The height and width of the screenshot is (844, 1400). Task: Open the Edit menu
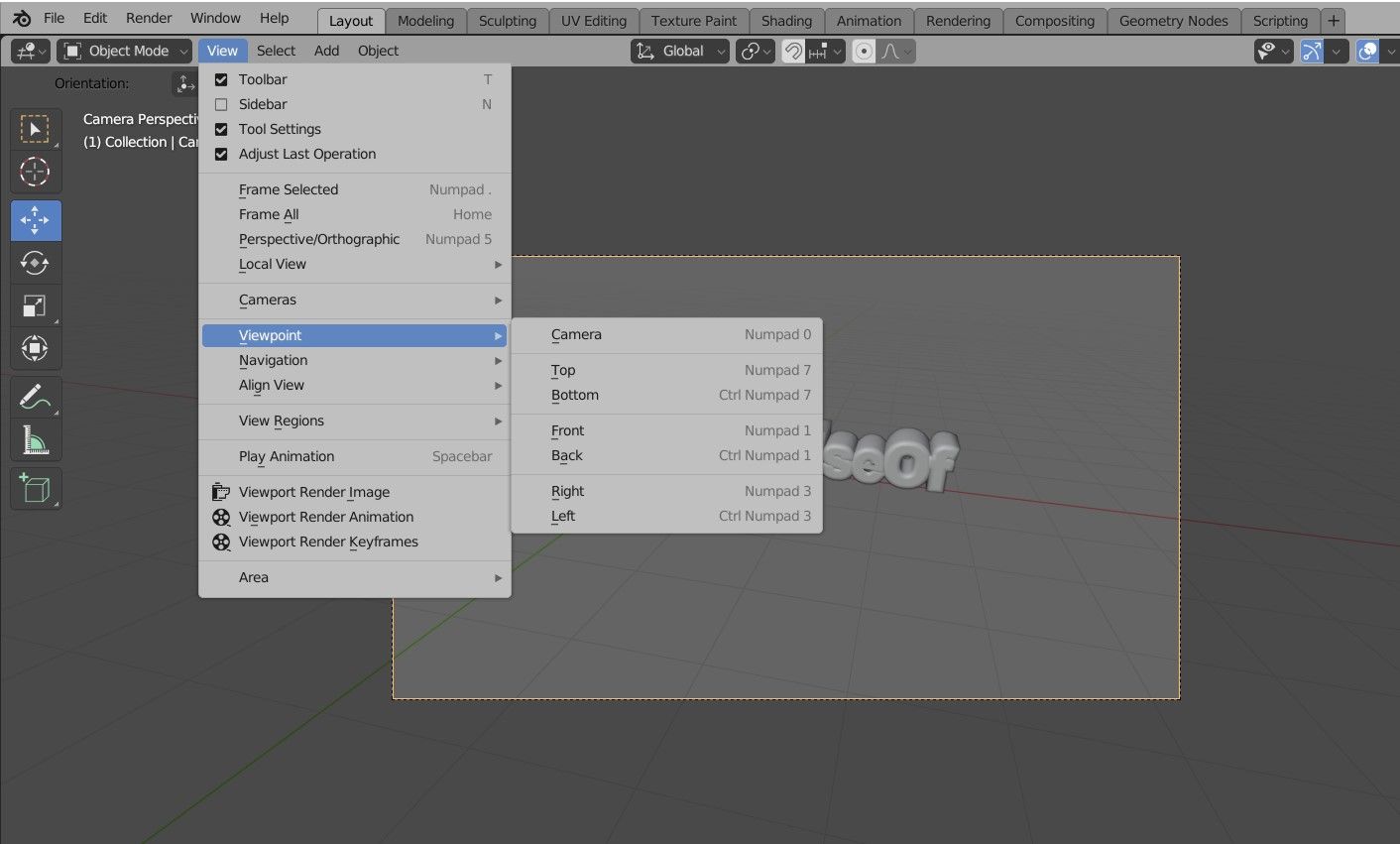point(95,18)
